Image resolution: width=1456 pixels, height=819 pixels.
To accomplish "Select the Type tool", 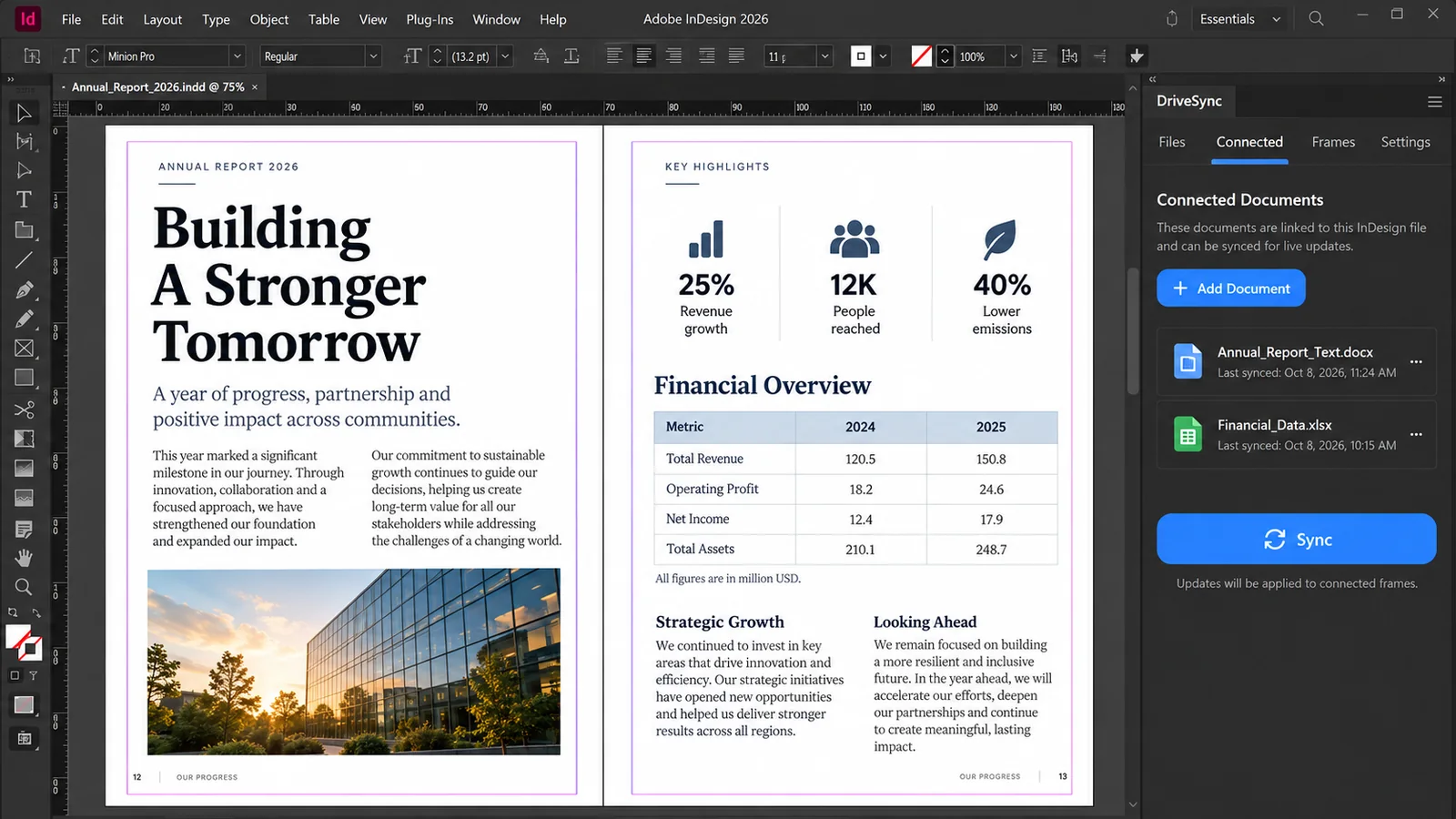I will pos(24,199).
